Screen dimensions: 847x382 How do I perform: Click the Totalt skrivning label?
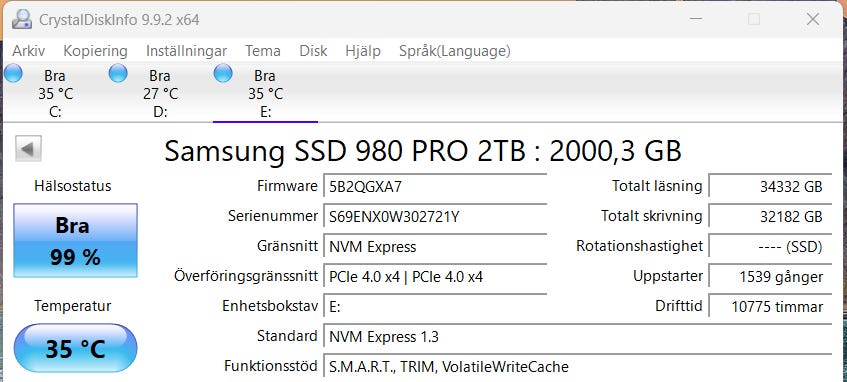(x=652, y=216)
